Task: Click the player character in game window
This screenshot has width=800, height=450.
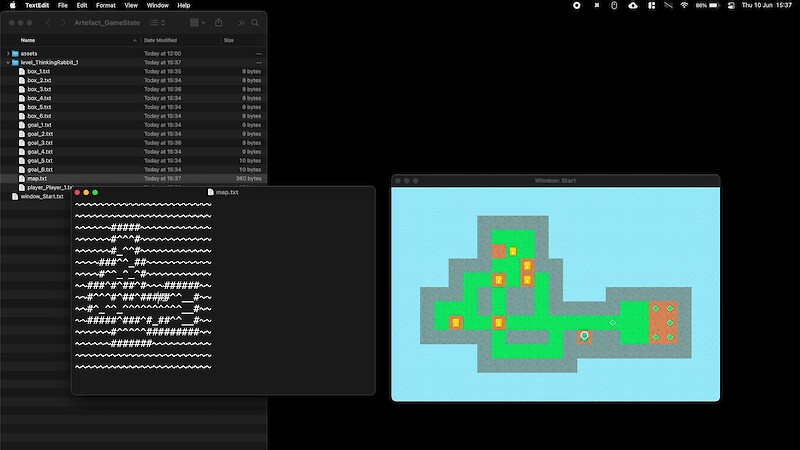Action: (584, 336)
